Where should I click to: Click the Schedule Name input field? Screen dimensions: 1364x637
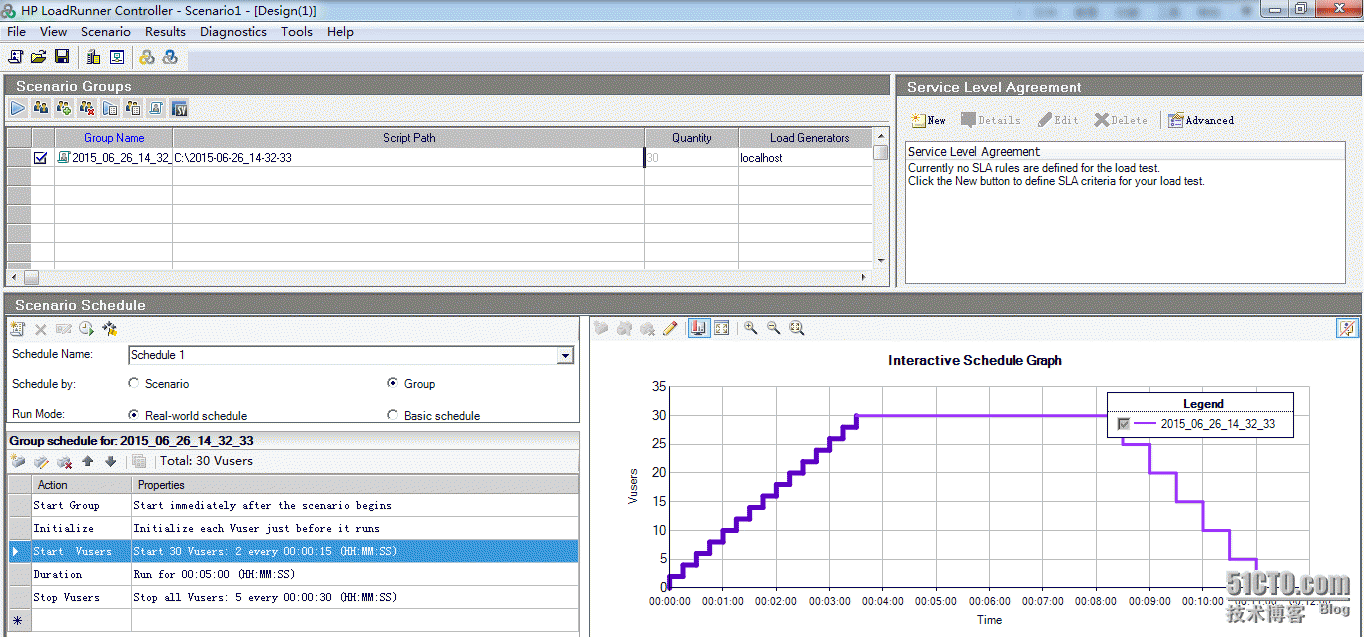(343, 355)
